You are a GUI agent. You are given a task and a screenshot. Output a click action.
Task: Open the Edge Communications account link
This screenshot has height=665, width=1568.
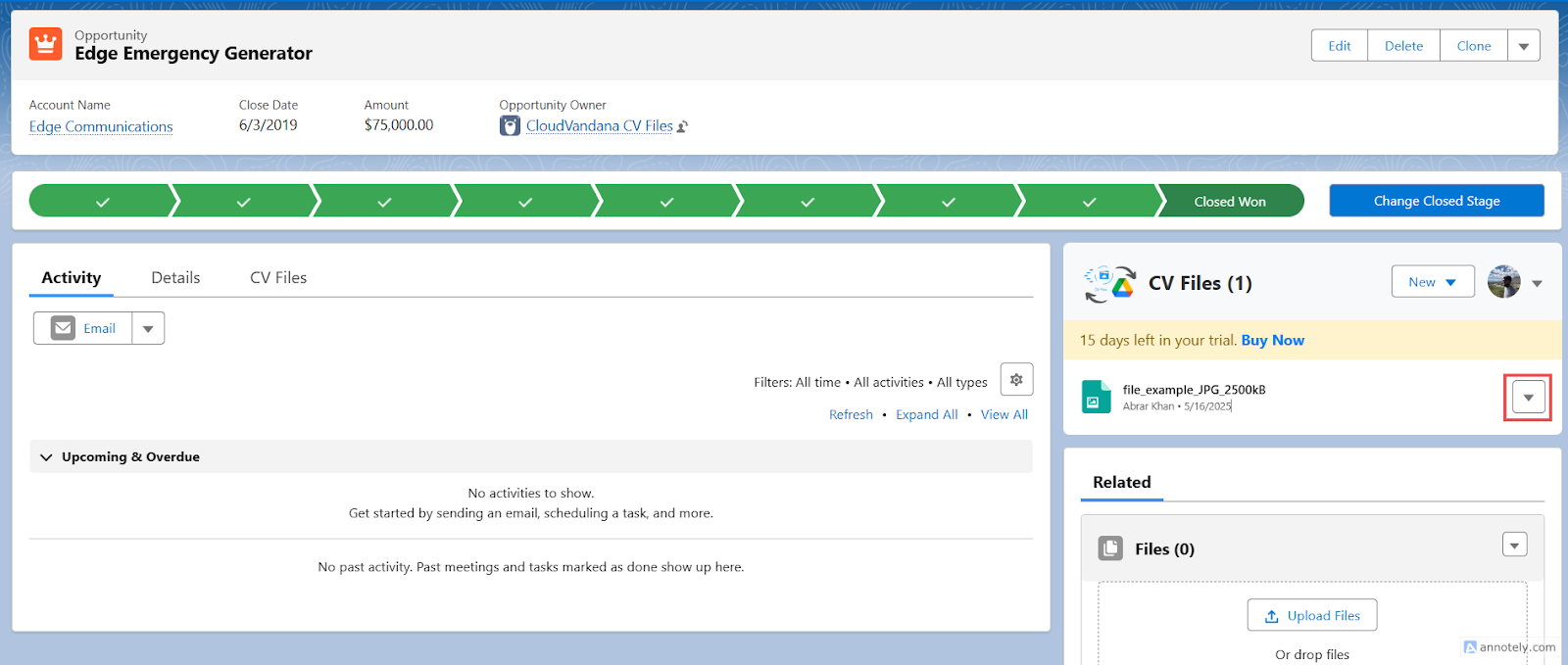[101, 126]
